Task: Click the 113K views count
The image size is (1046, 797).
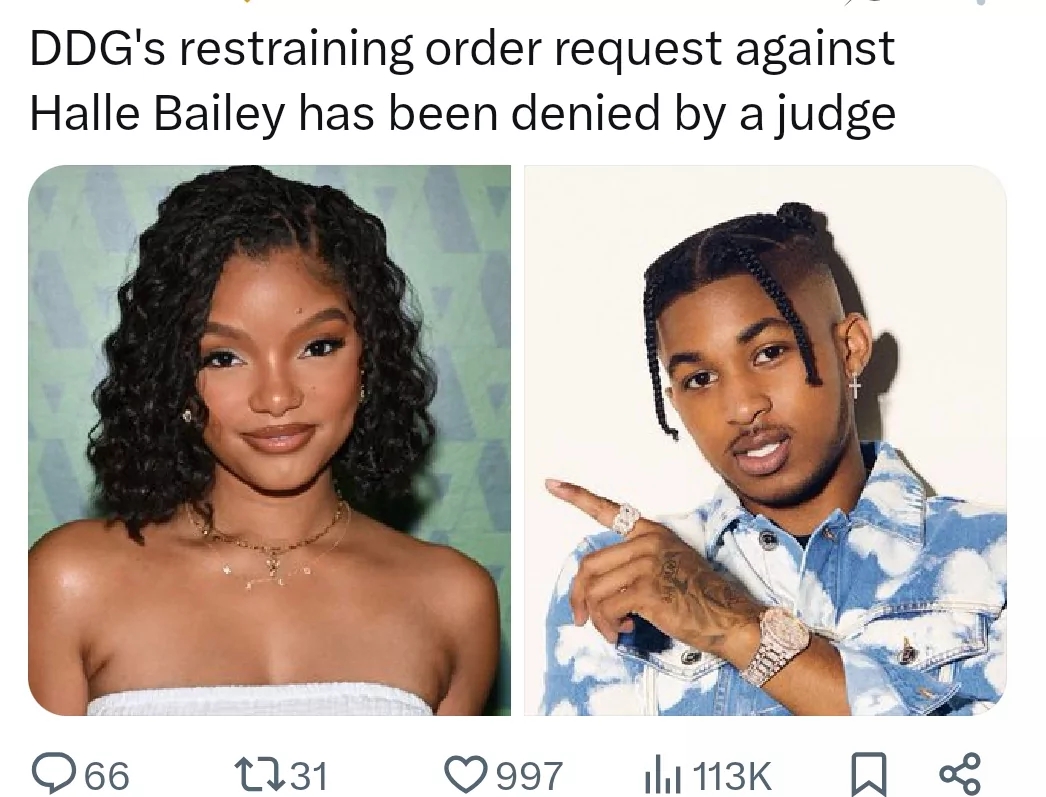Action: [732, 776]
